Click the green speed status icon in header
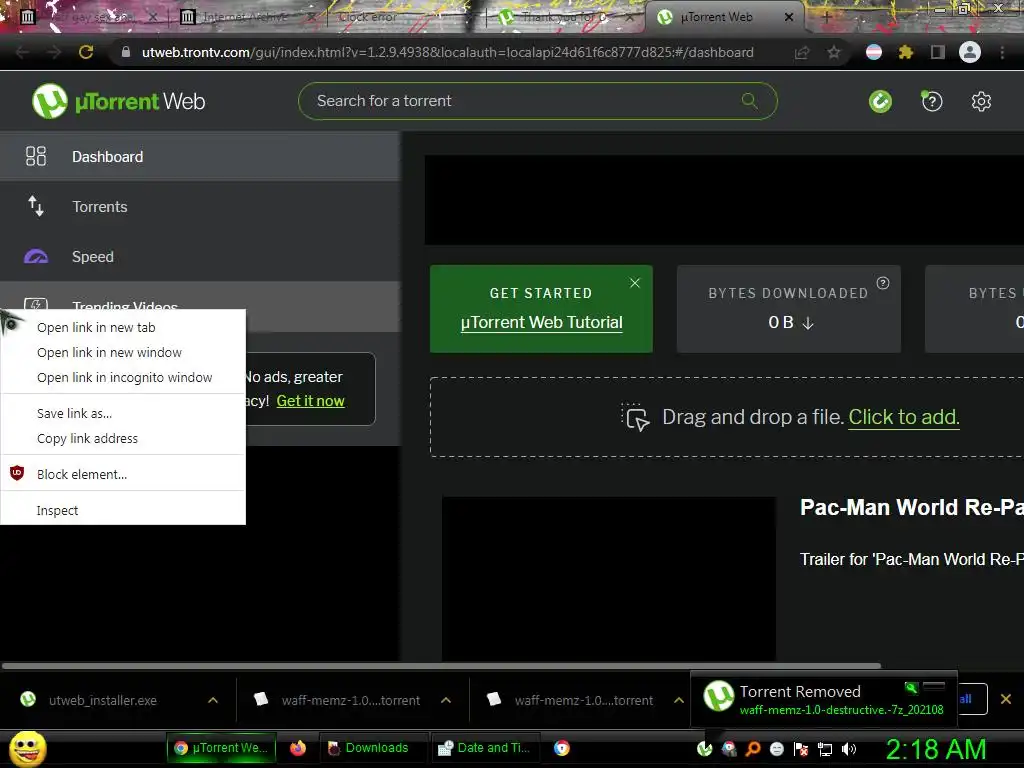1024x768 pixels. click(x=880, y=101)
